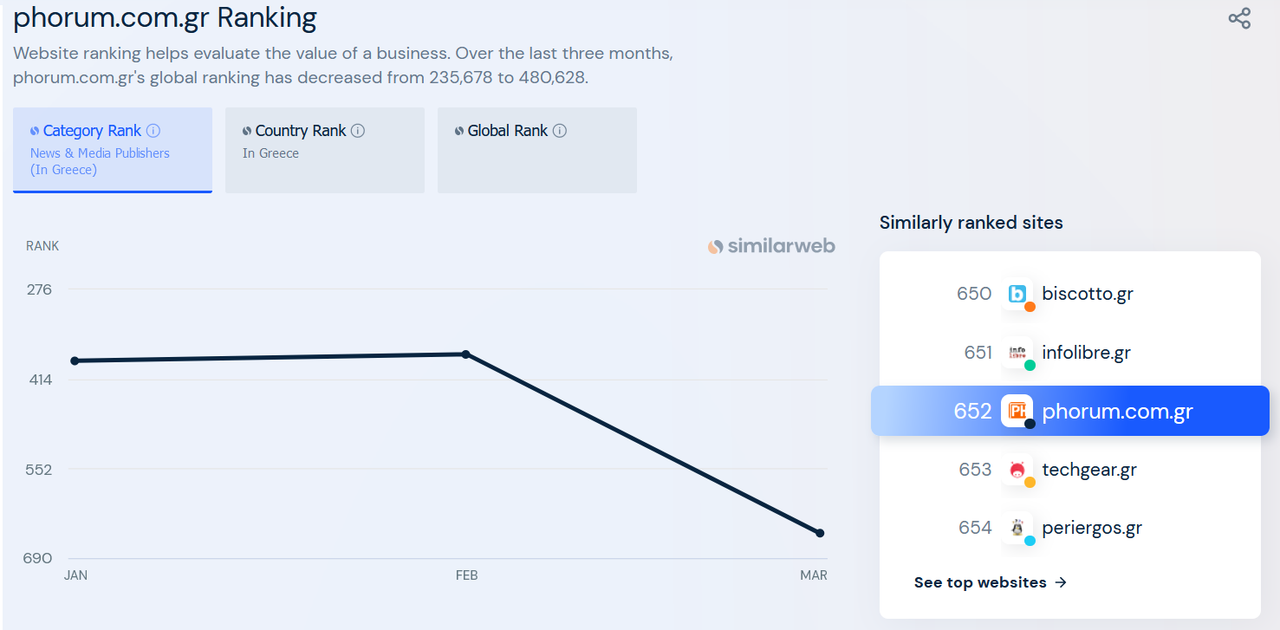1280x630 pixels.
Task: Open the periergos.gr site entry
Action: (1091, 528)
